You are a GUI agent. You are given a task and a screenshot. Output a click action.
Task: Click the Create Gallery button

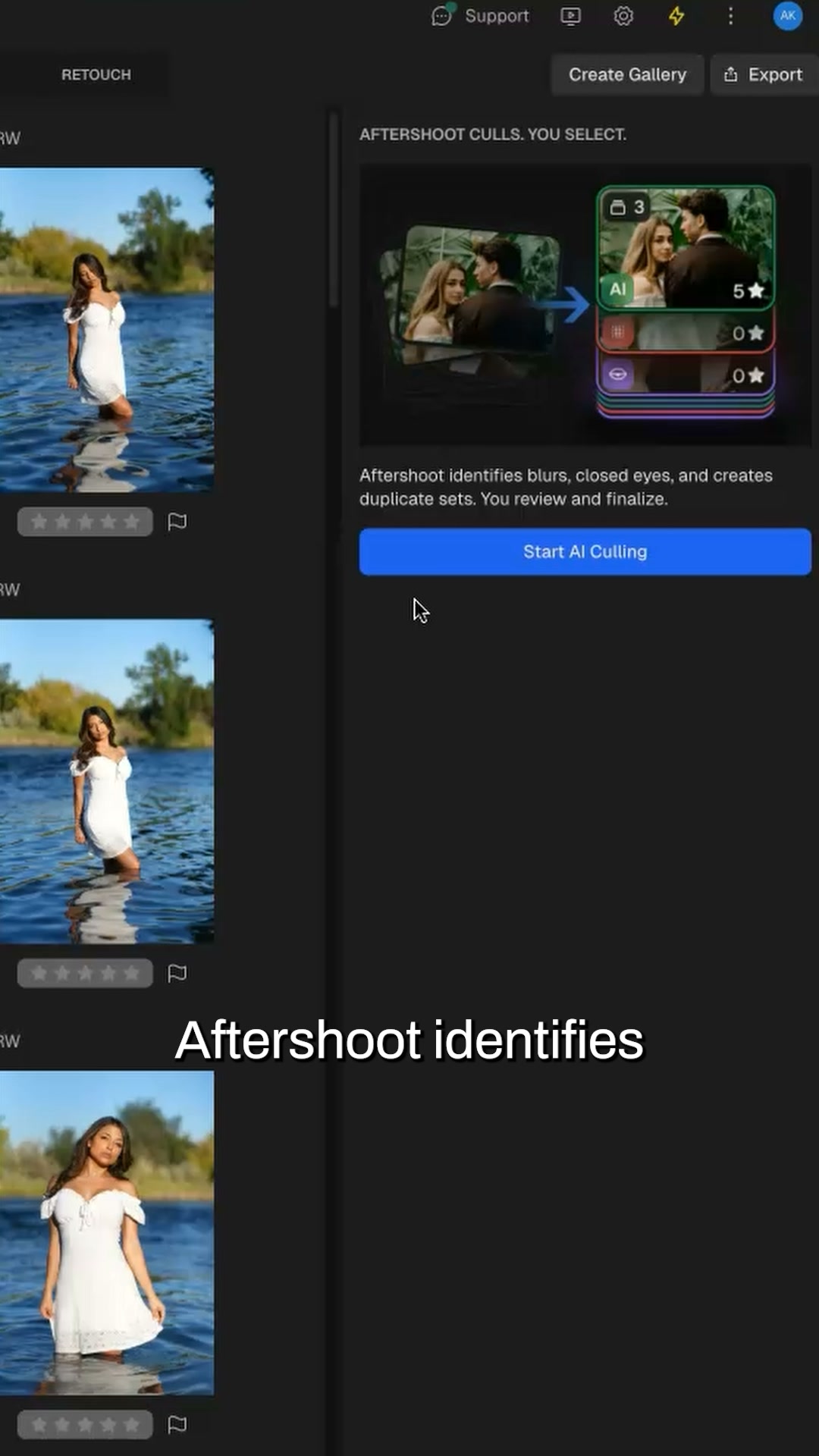click(x=627, y=74)
